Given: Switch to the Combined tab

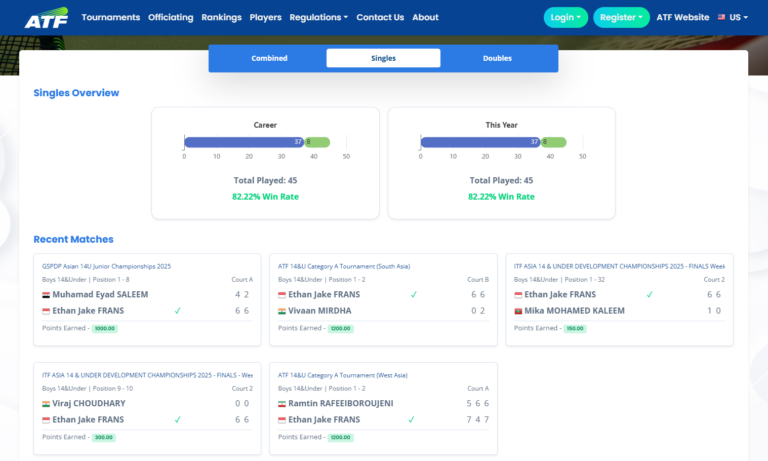Looking at the screenshot, I should tap(269, 58).
